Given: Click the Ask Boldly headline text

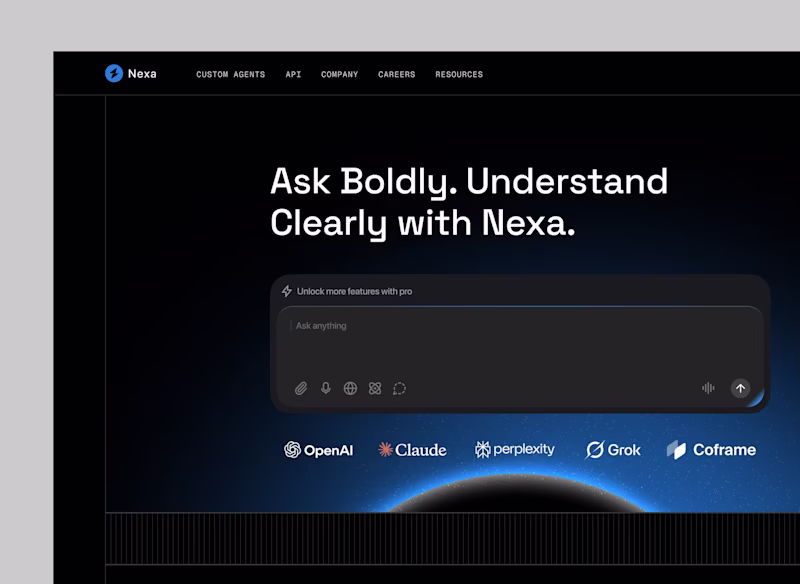Looking at the screenshot, I should (469, 202).
